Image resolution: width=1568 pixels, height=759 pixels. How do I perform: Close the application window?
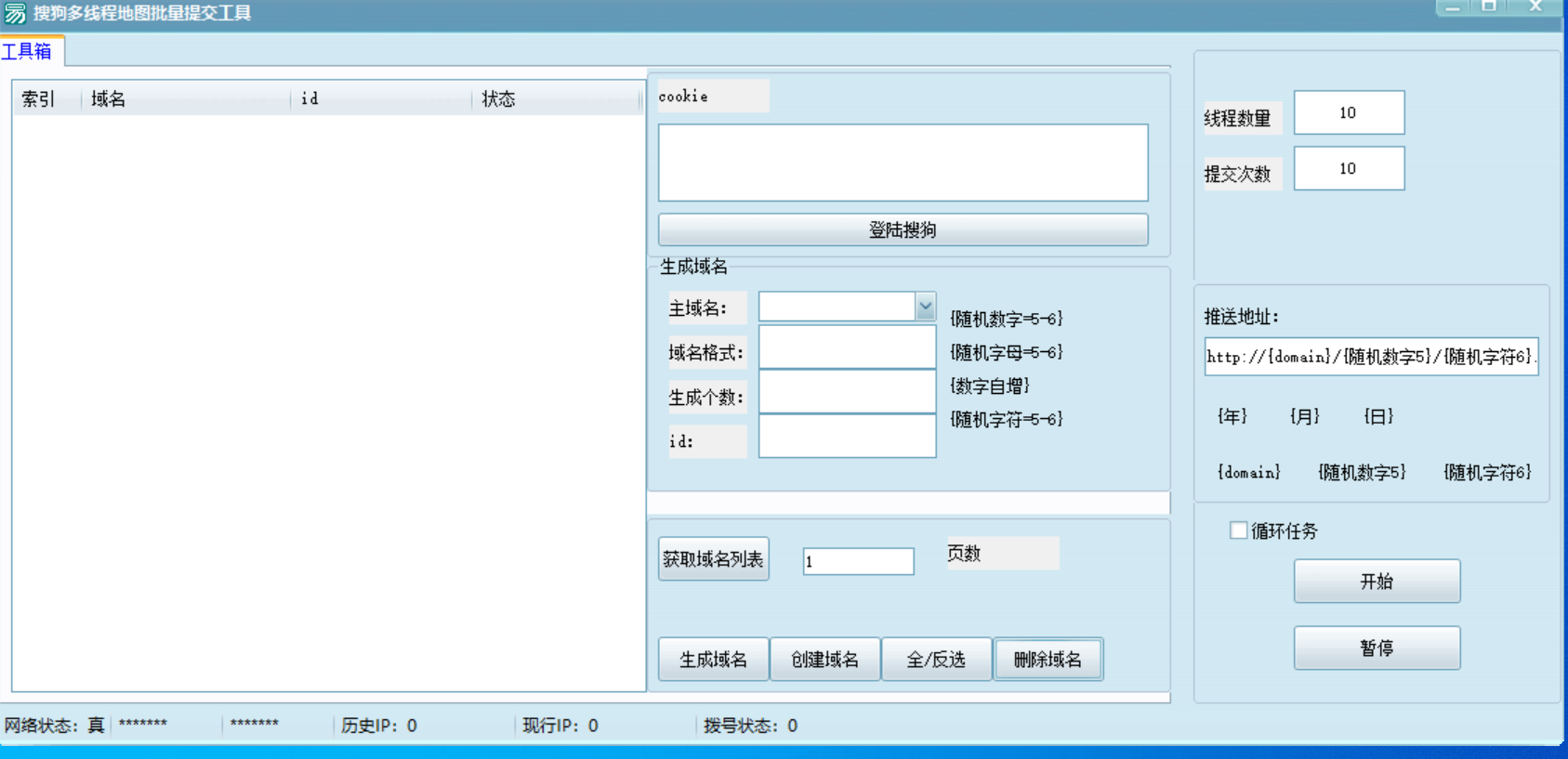tap(1535, 7)
